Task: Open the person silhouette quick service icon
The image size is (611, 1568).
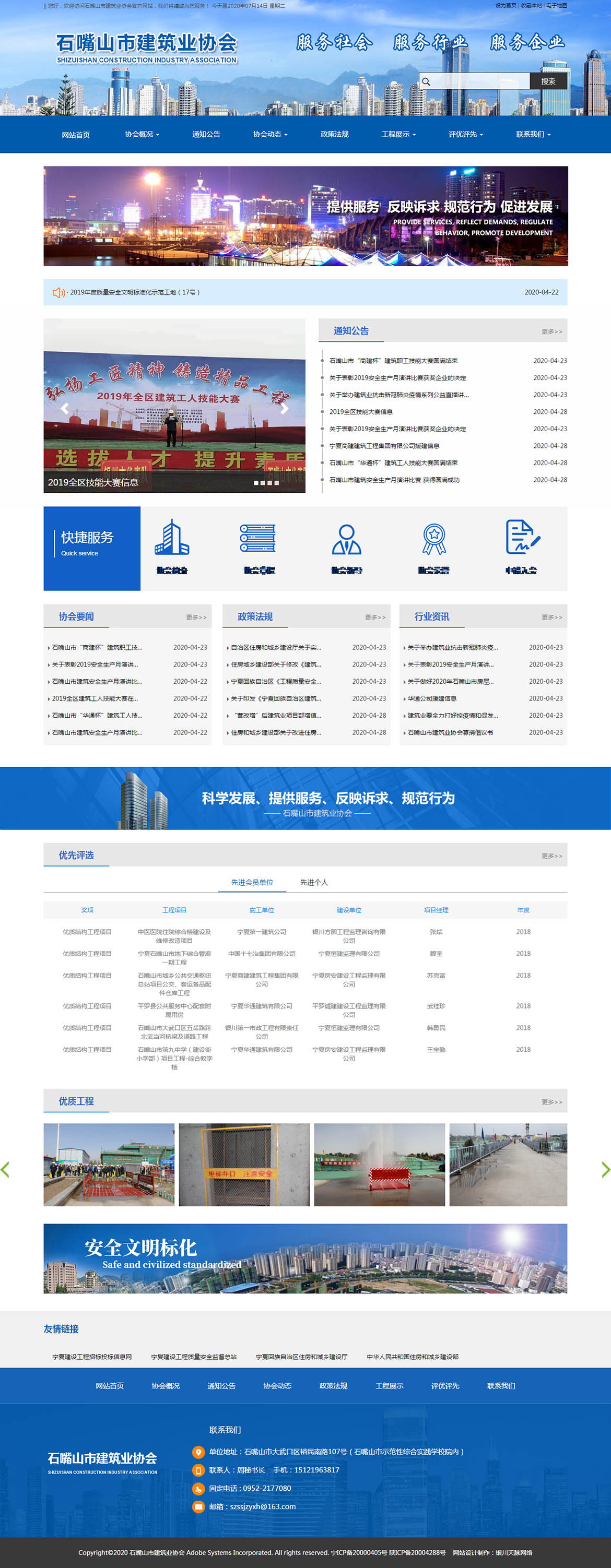Action: [x=346, y=539]
